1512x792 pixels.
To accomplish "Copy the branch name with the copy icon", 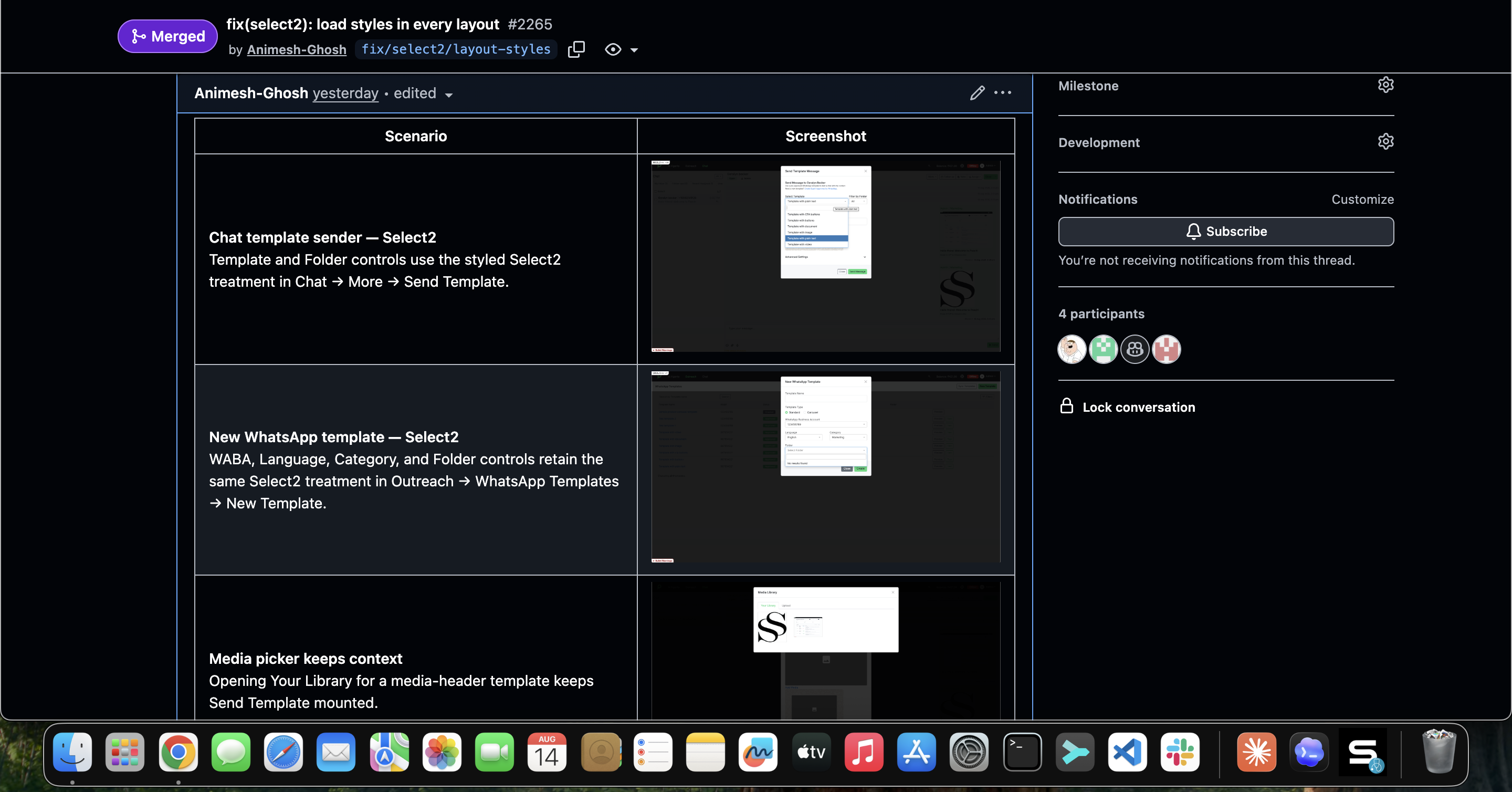I will pyautogui.click(x=576, y=49).
